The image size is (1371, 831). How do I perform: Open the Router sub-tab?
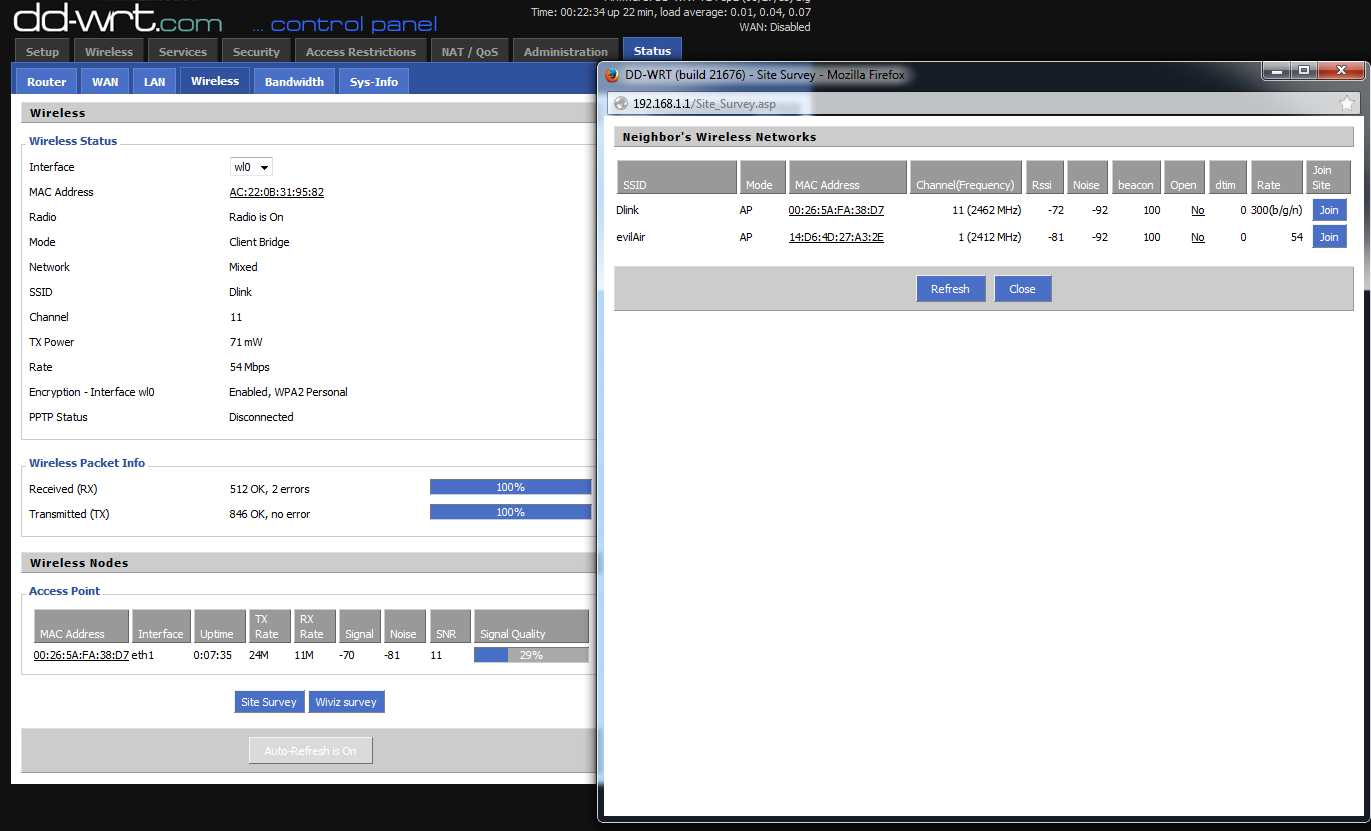pos(47,82)
